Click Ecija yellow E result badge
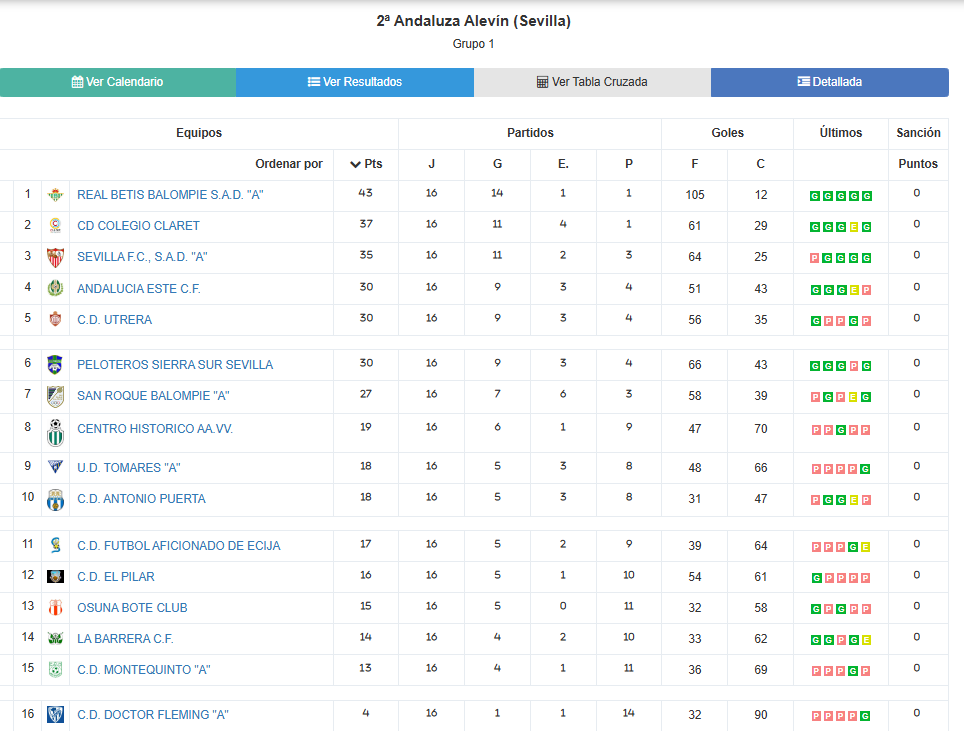This screenshot has width=964, height=731. pos(865,547)
